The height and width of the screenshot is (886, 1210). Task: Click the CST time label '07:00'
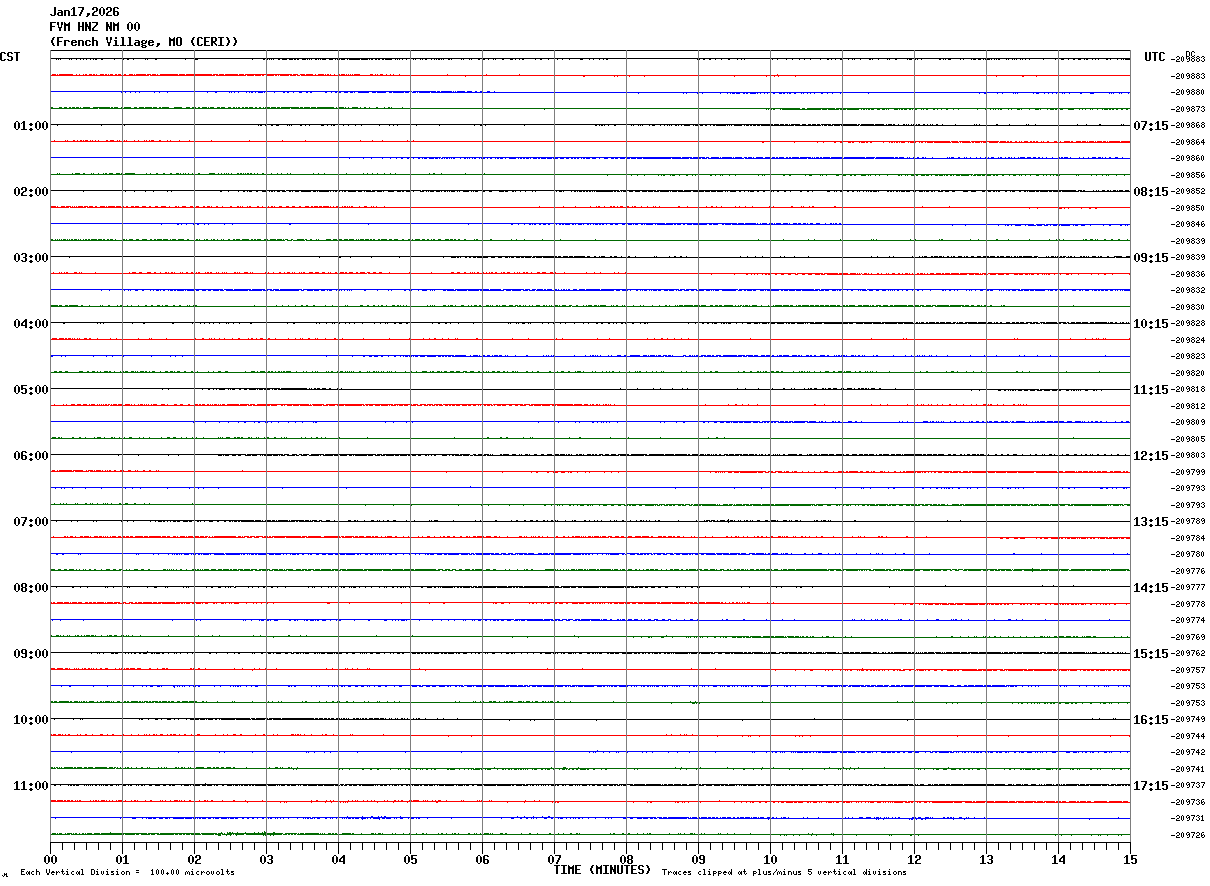(x=30, y=521)
